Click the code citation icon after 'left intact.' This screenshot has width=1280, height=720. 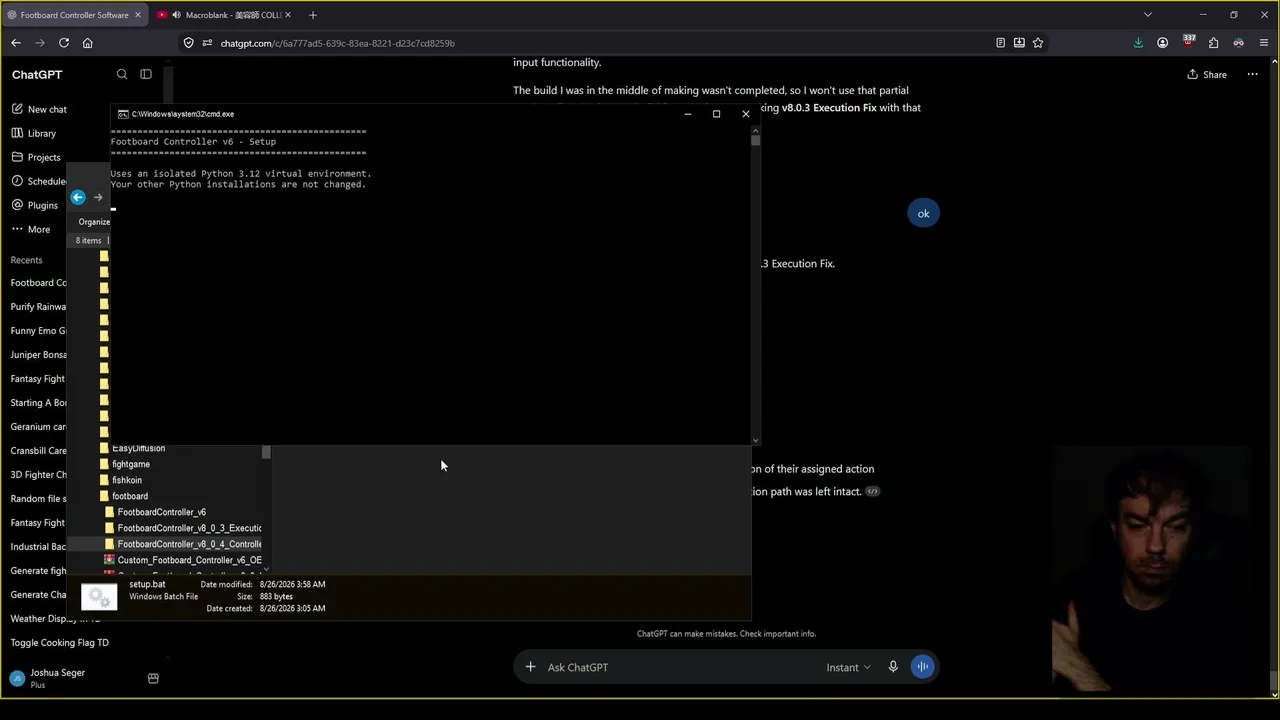click(873, 491)
